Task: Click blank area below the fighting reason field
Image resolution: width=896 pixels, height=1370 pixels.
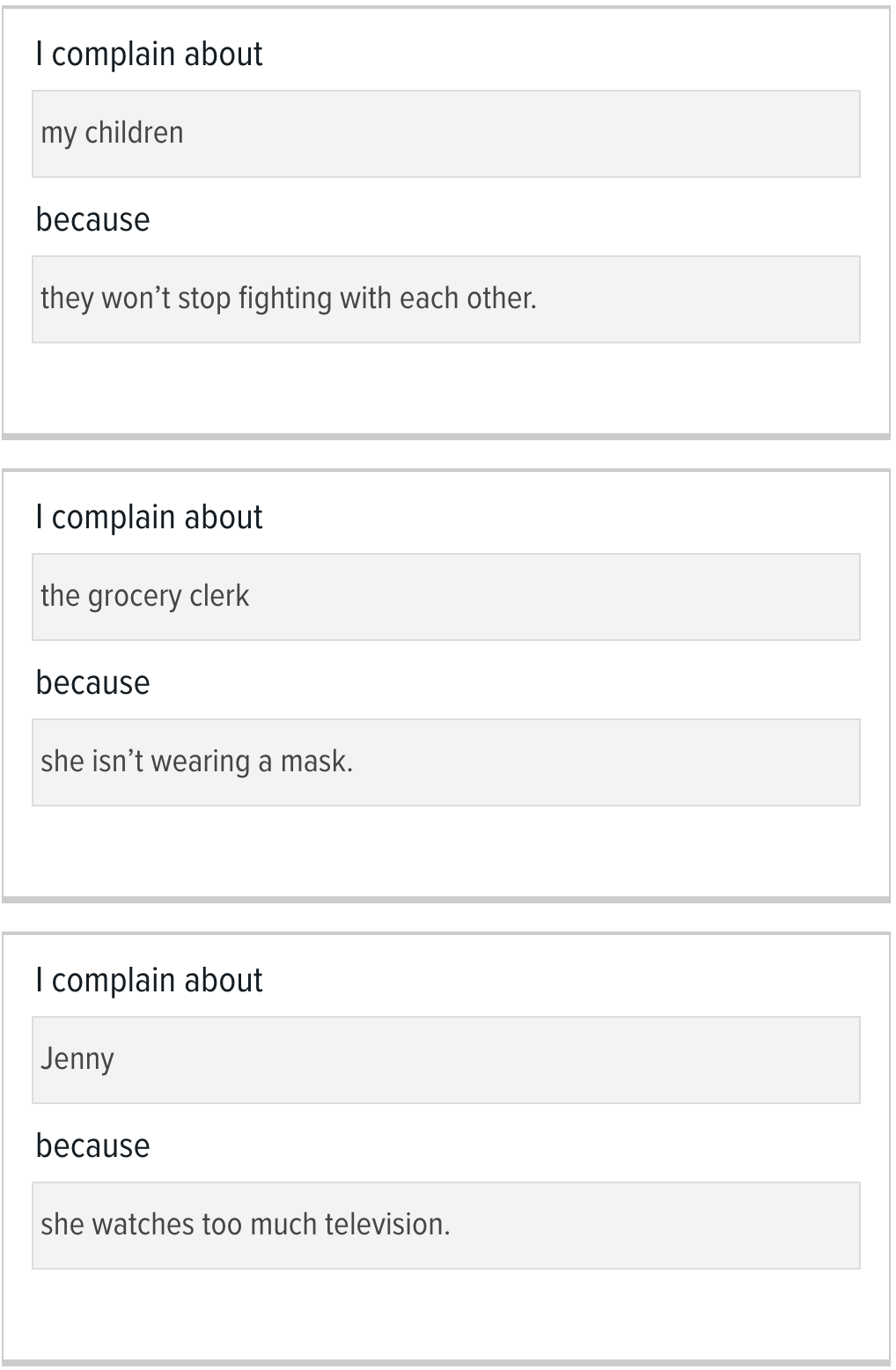Action: (445, 387)
